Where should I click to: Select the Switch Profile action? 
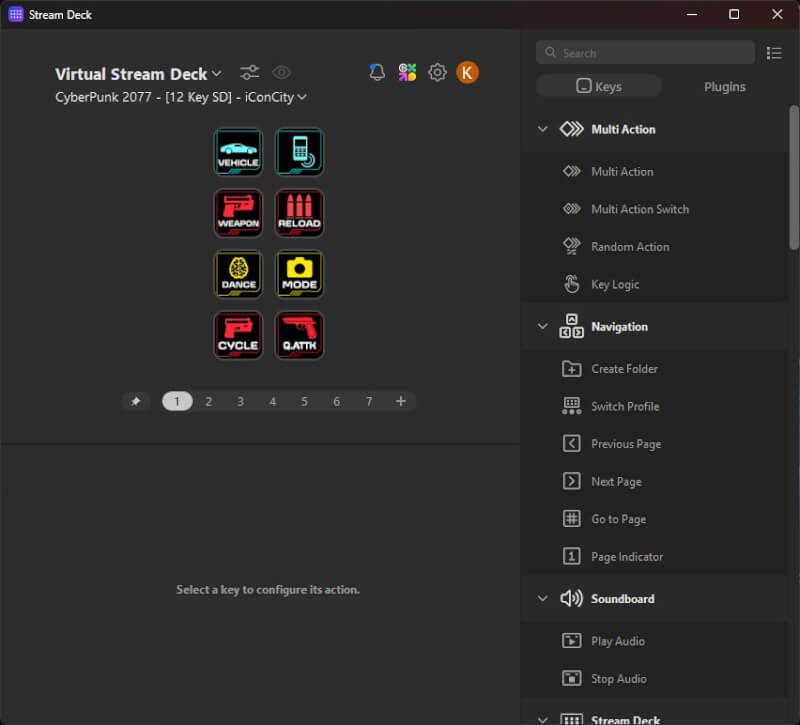click(655, 406)
